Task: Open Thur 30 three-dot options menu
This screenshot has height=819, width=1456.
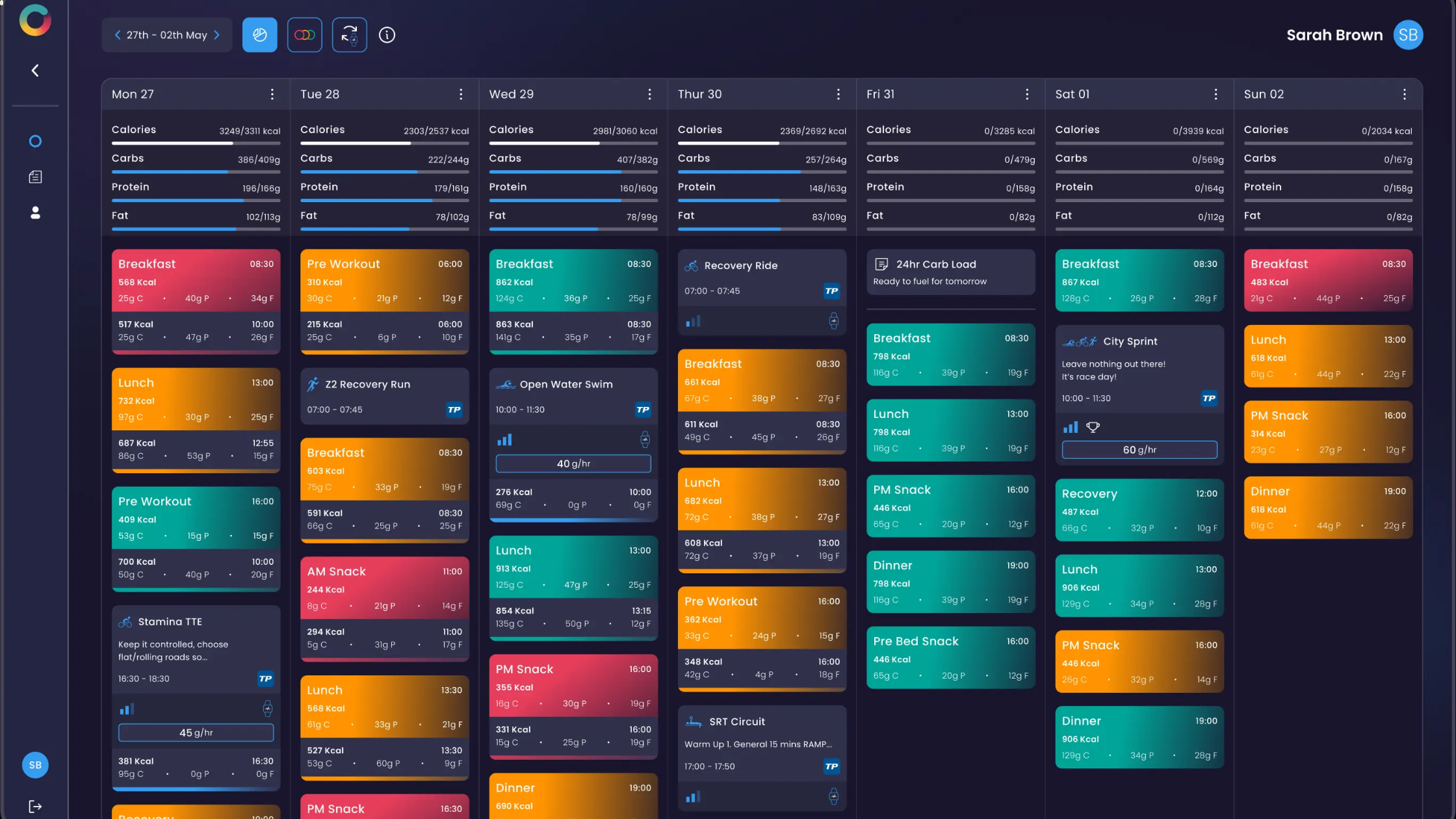Action: 838,94
